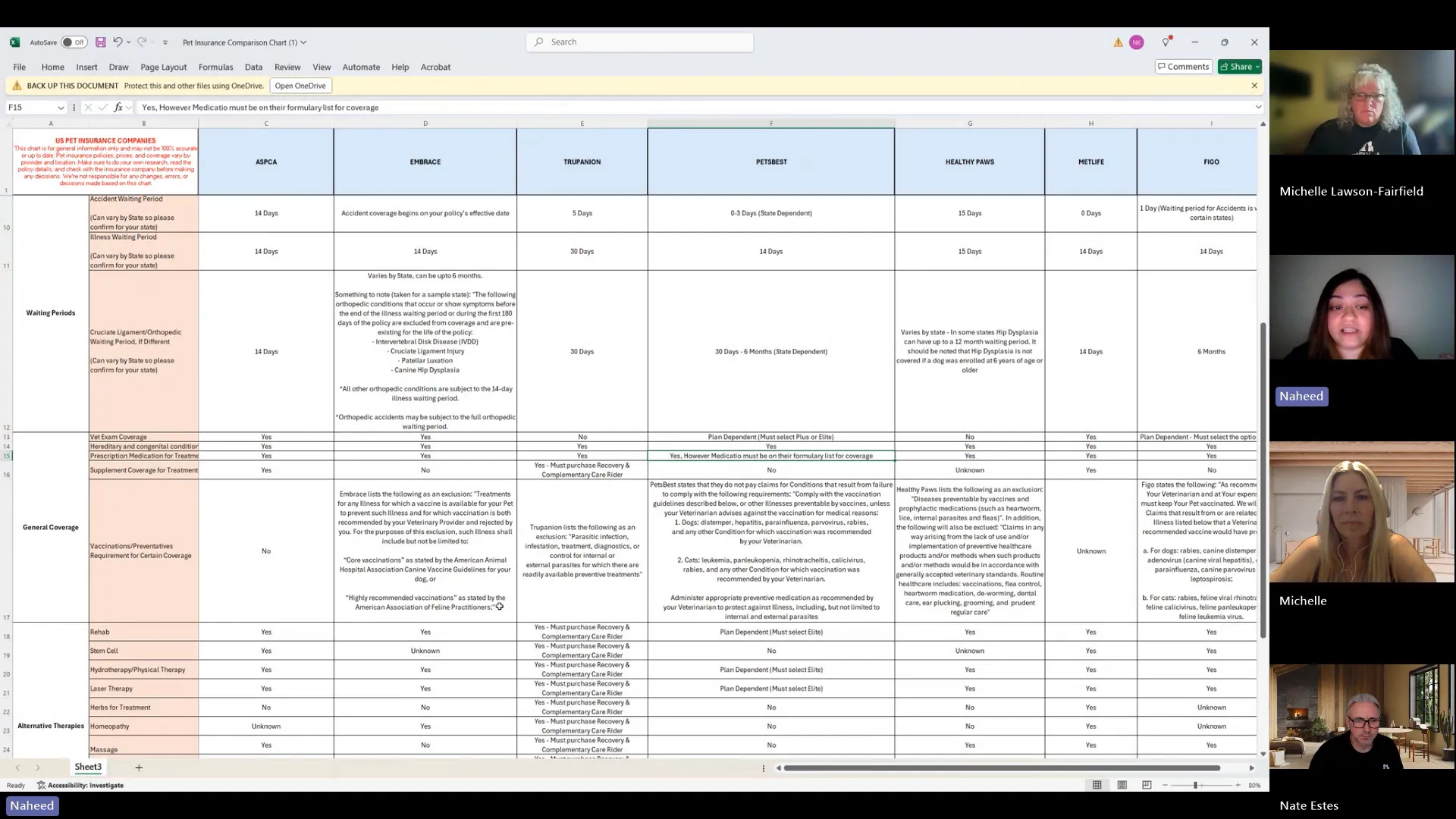
Task: Click the Insert Function fx icon
Action: (x=118, y=108)
